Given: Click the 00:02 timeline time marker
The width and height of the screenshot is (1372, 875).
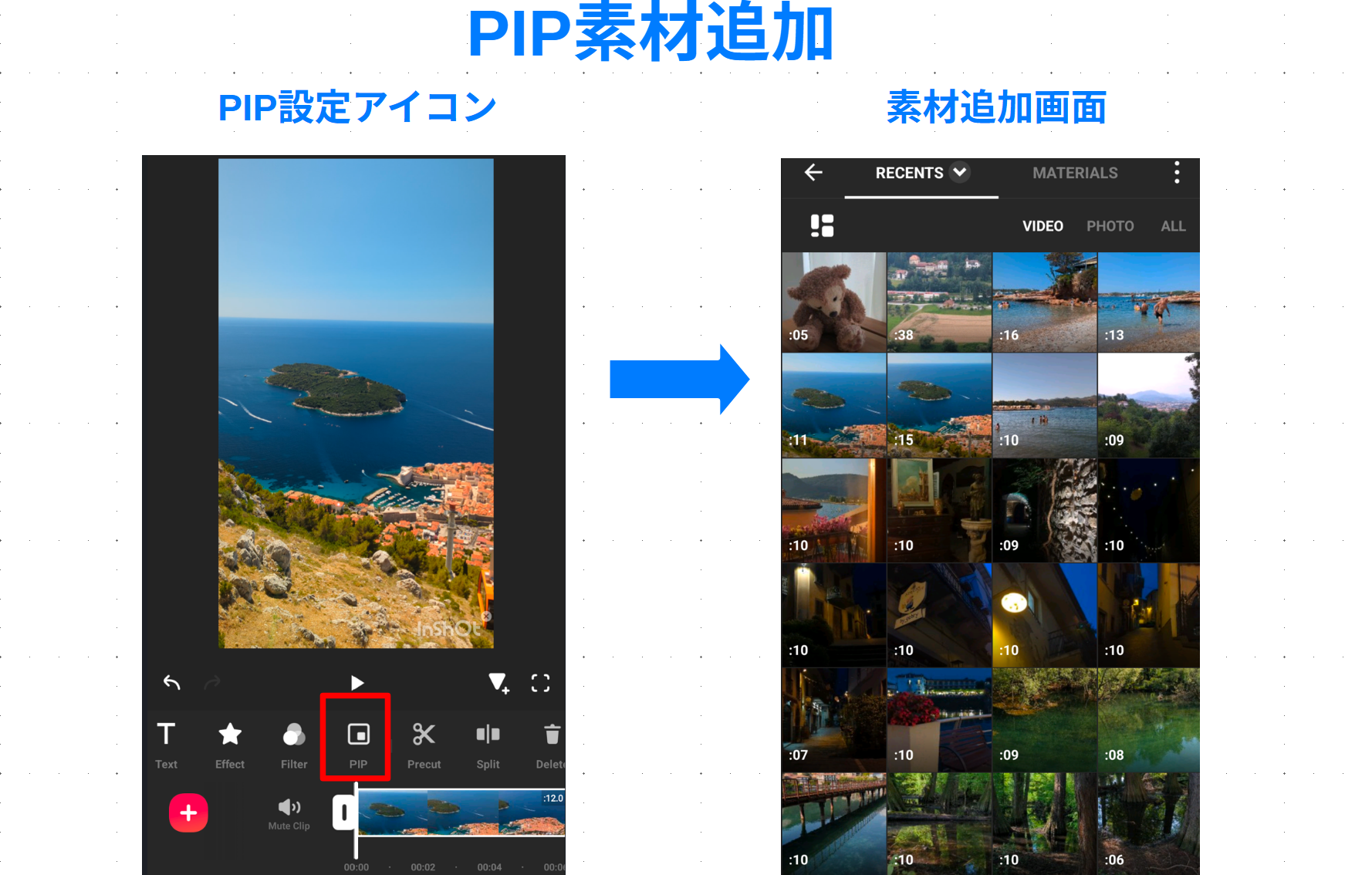Looking at the screenshot, I should (423, 867).
